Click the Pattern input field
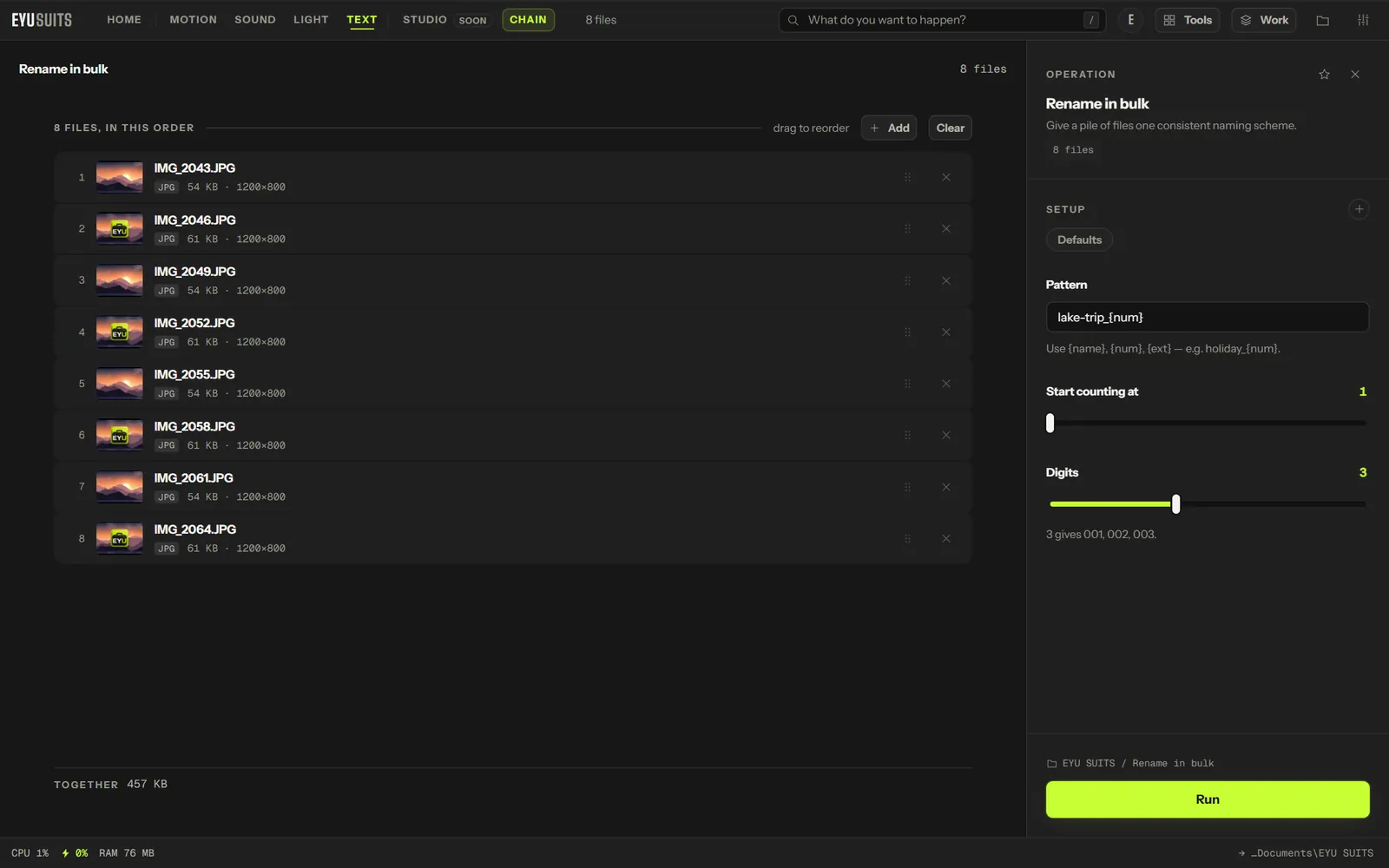 point(1208,317)
